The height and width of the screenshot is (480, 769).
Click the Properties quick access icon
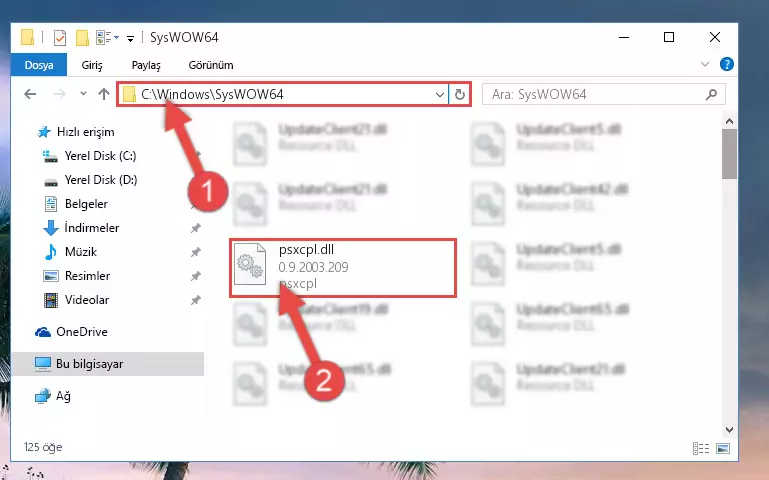(x=60, y=37)
